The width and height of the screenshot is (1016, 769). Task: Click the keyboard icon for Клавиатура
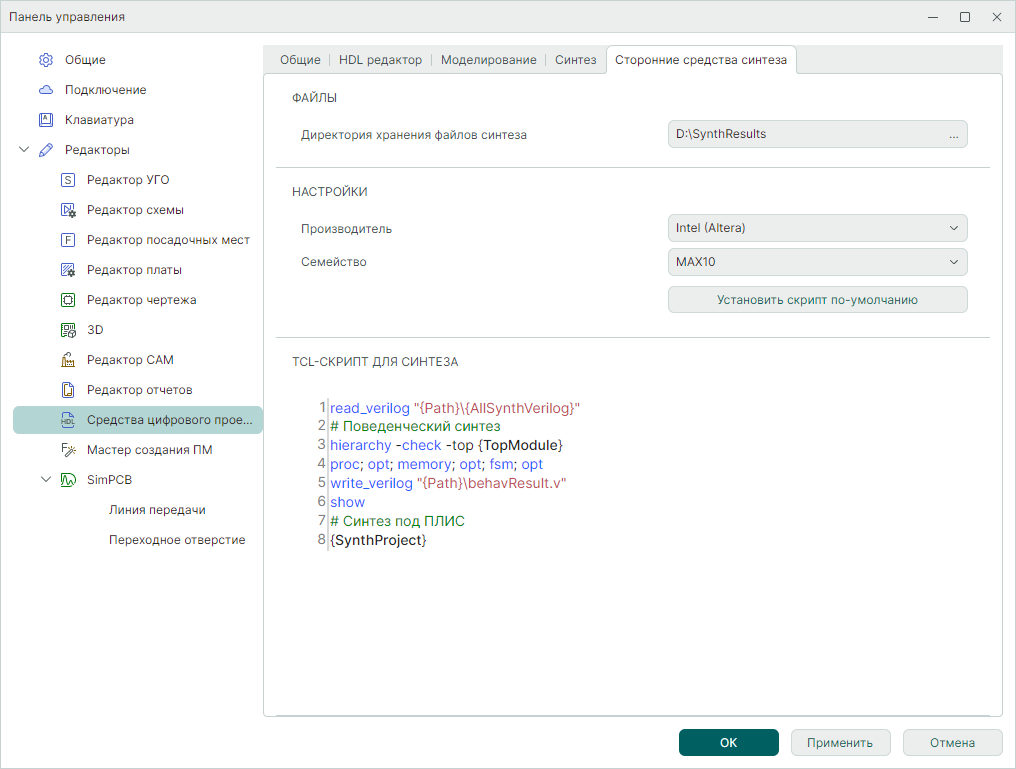click(45, 120)
